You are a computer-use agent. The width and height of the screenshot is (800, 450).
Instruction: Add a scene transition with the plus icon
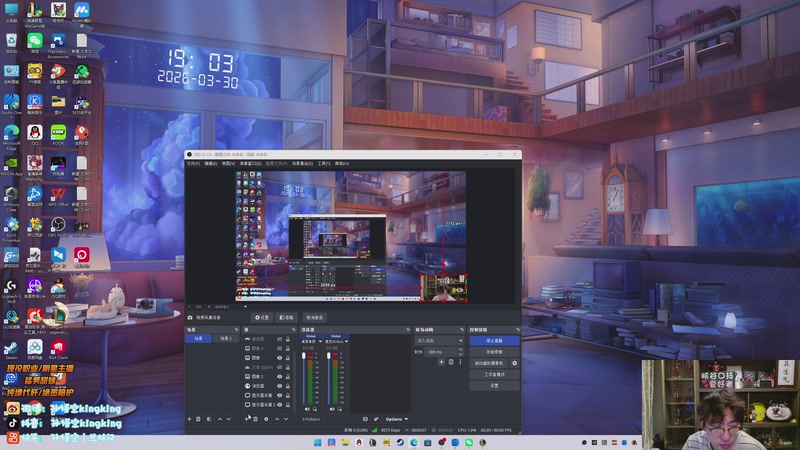coord(441,362)
